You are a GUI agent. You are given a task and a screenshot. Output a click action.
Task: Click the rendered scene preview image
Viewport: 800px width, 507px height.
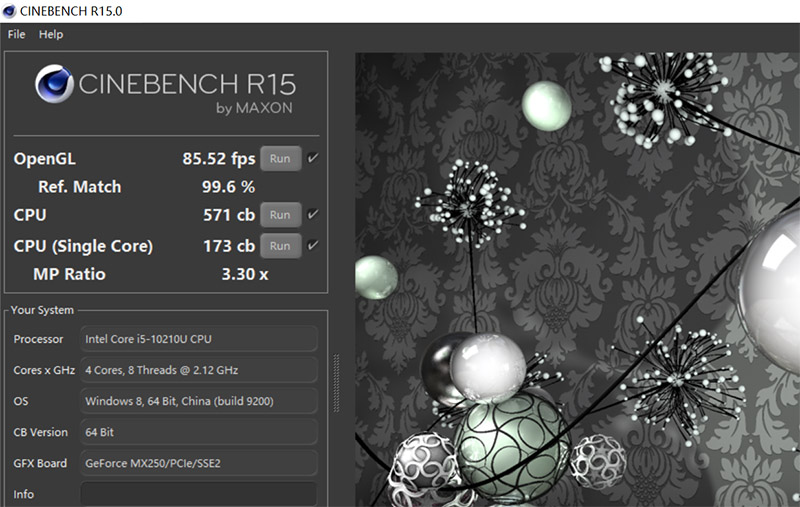578,280
